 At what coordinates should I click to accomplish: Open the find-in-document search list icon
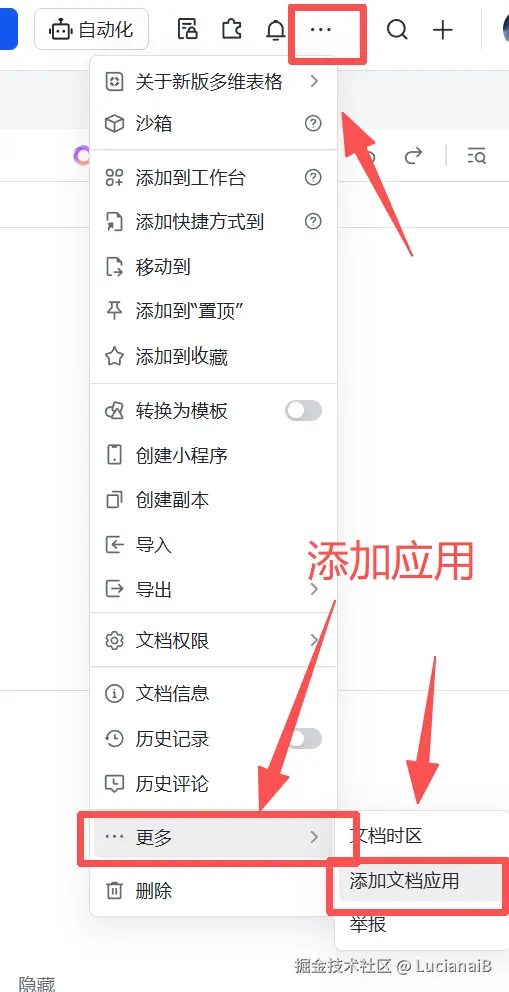pyautogui.click(x=476, y=155)
